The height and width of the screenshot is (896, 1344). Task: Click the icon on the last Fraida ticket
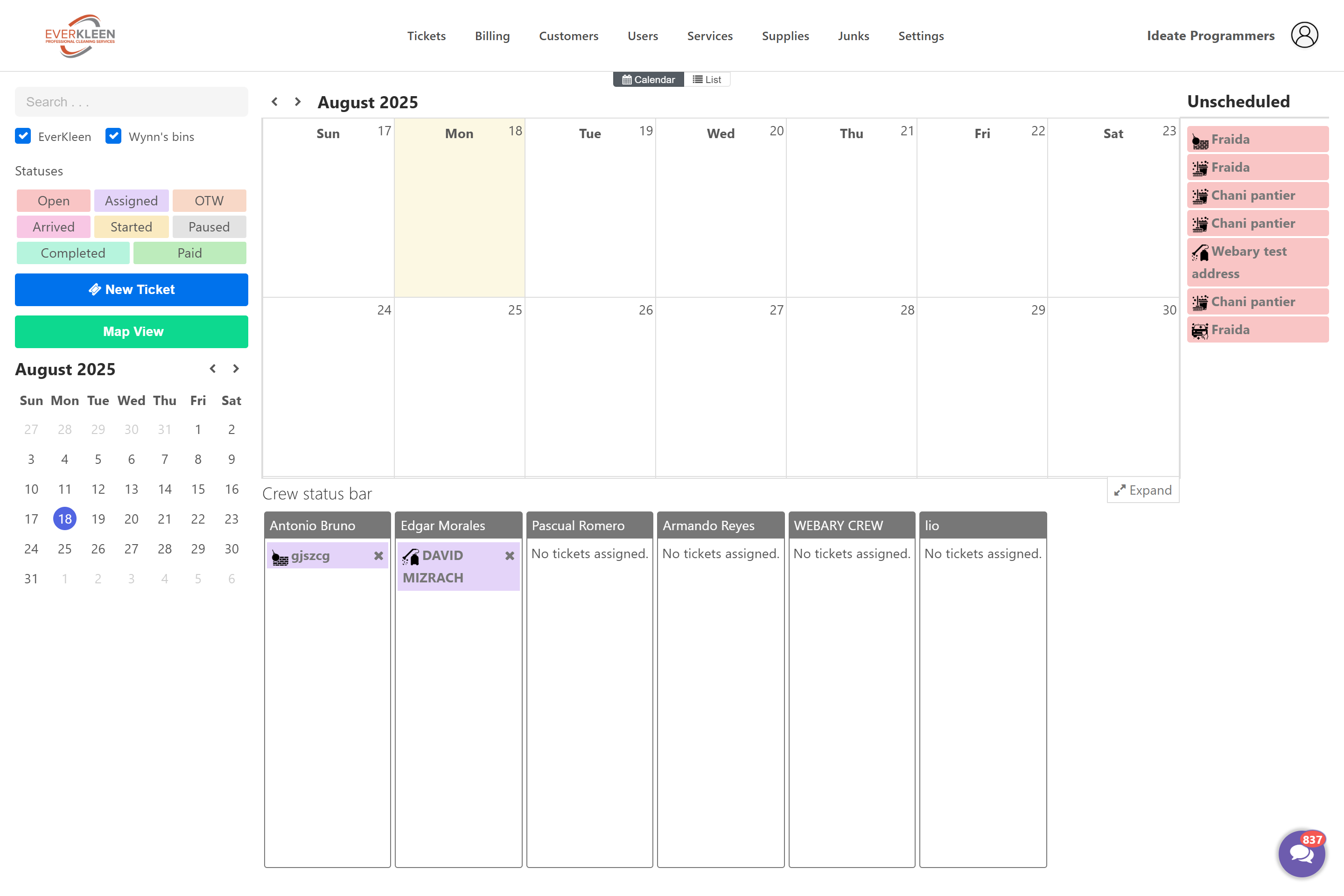(1200, 330)
